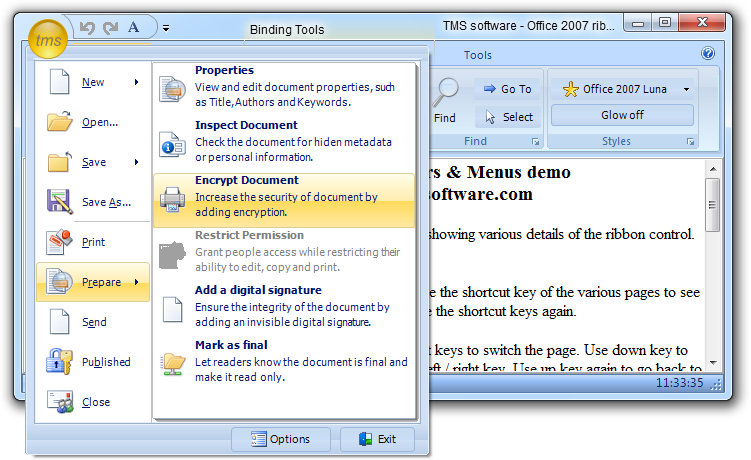Open the quick access toolbar customize dropdown
751x460 pixels.
pyautogui.click(x=166, y=28)
